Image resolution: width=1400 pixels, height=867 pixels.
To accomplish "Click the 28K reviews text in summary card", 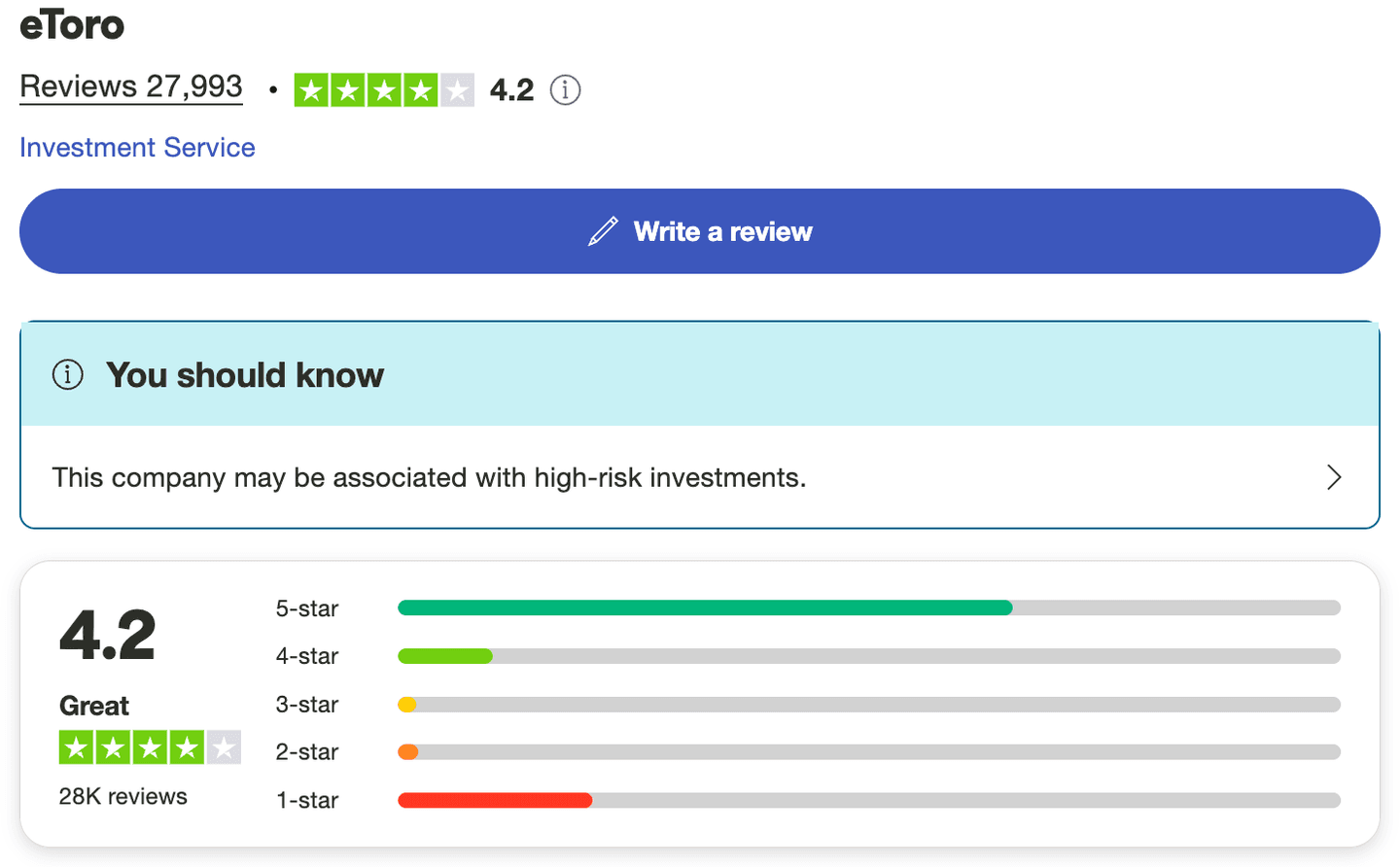I will [122, 795].
